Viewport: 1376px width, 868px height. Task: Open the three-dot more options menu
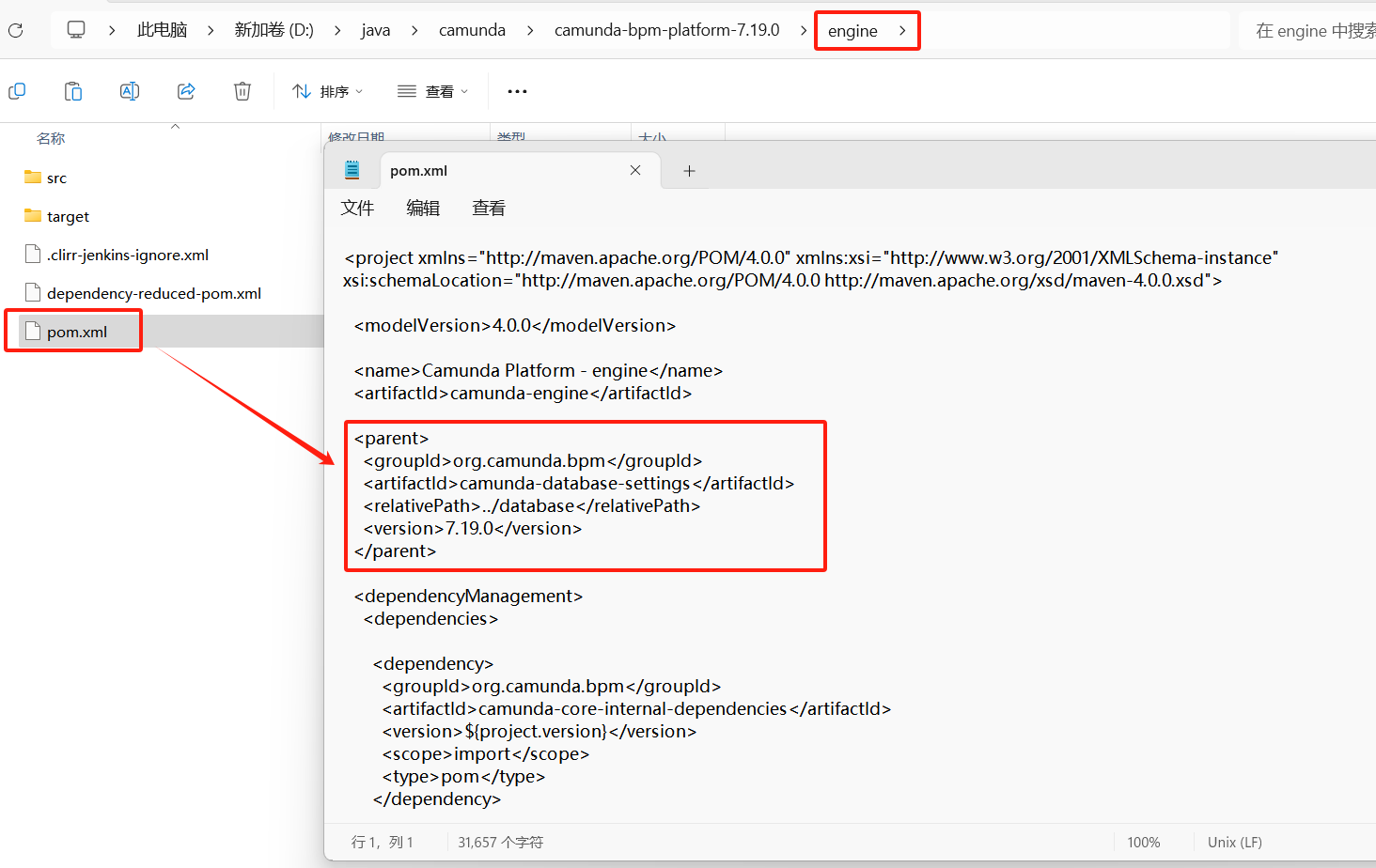[x=517, y=91]
